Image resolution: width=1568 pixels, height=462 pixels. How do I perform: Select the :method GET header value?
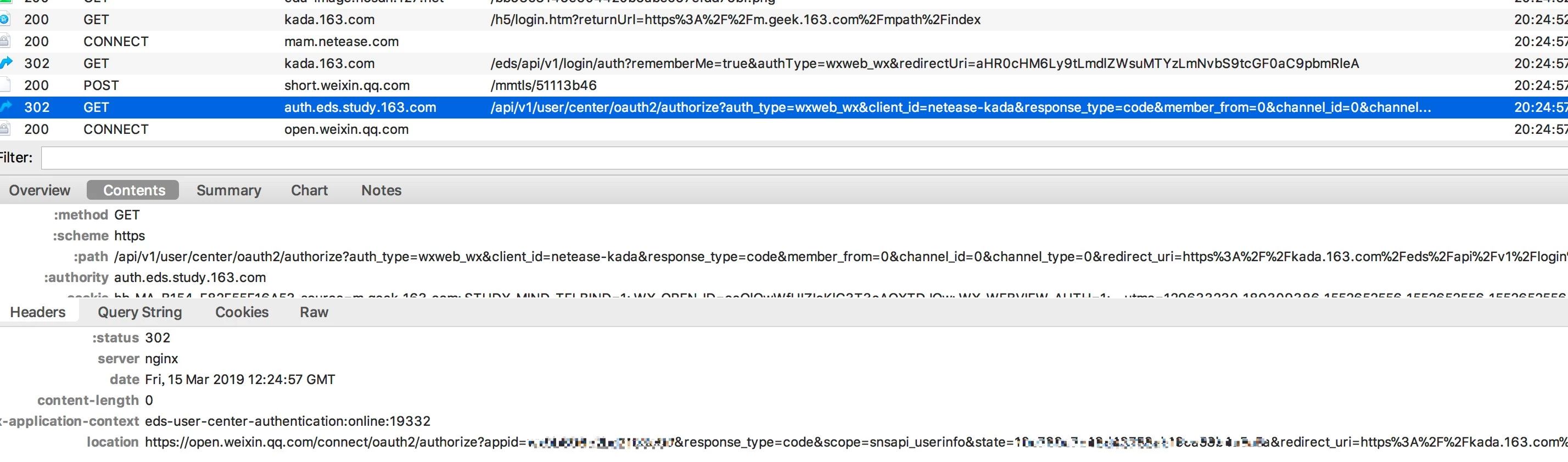point(127,215)
